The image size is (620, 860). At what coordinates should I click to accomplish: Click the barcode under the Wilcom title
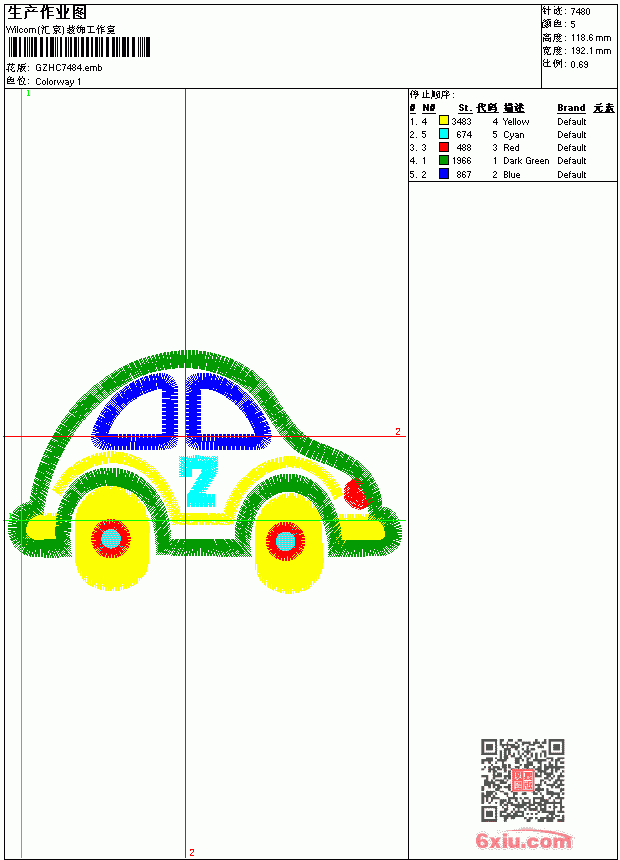click(x=78, y=47)
